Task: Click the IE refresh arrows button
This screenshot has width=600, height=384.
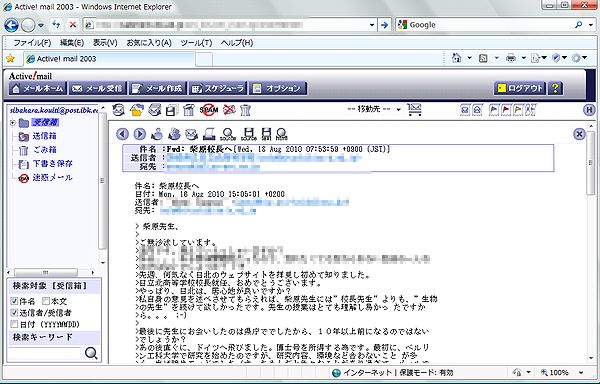Action: click(56, 25)
